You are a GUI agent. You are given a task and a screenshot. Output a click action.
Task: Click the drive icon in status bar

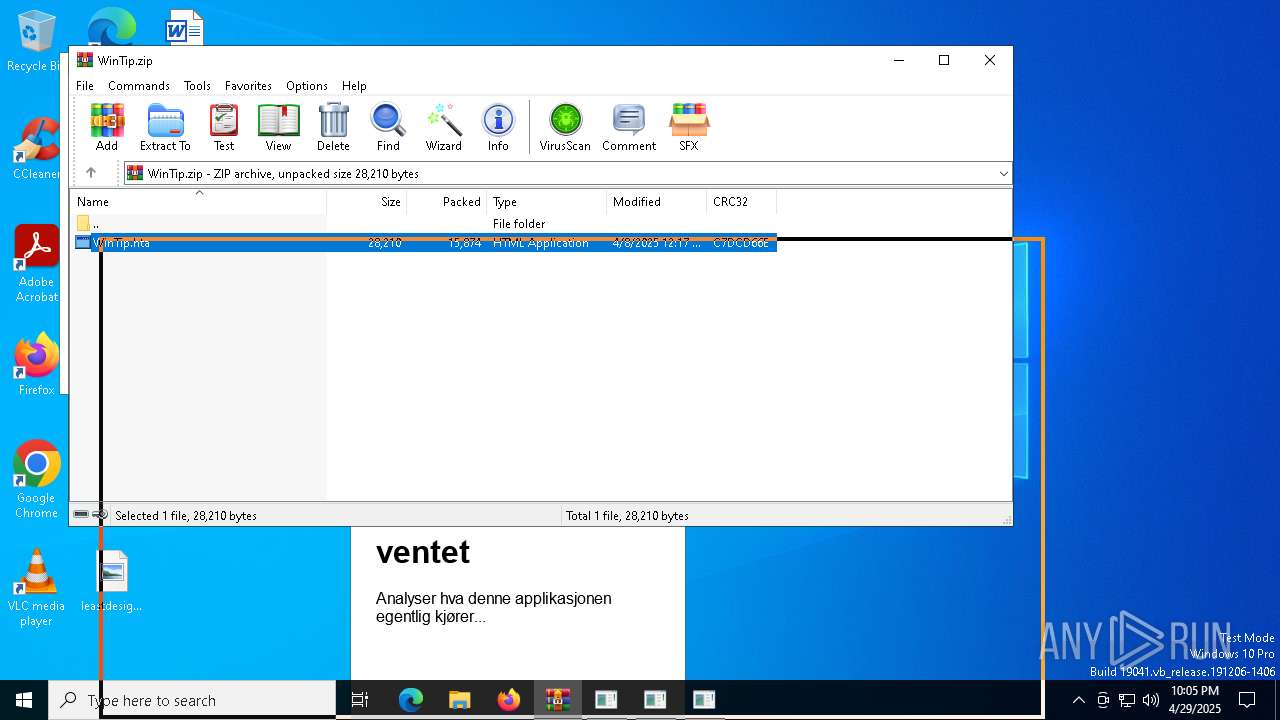coord(81,515)
